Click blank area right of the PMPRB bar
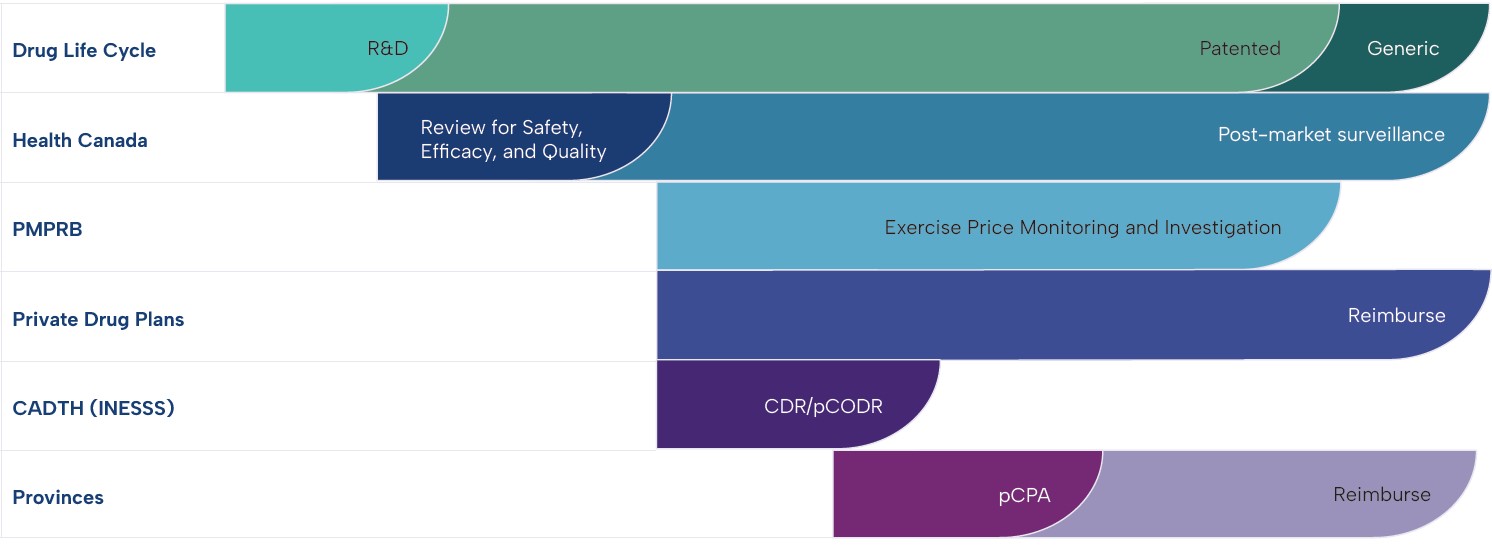1492x546 pixels. pyautogui.click(x=1420, y=227)
